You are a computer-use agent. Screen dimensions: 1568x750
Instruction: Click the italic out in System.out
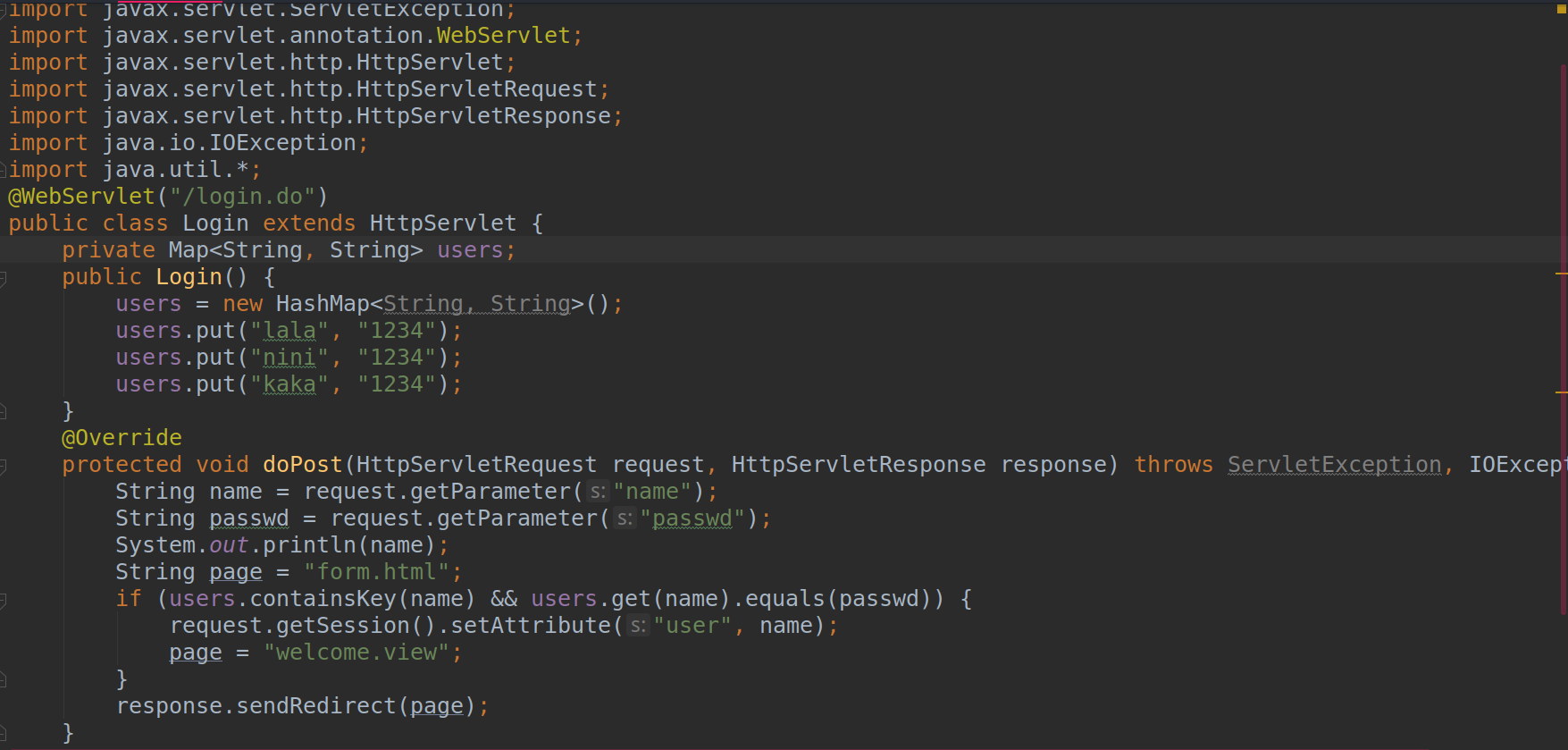[229, 545]
